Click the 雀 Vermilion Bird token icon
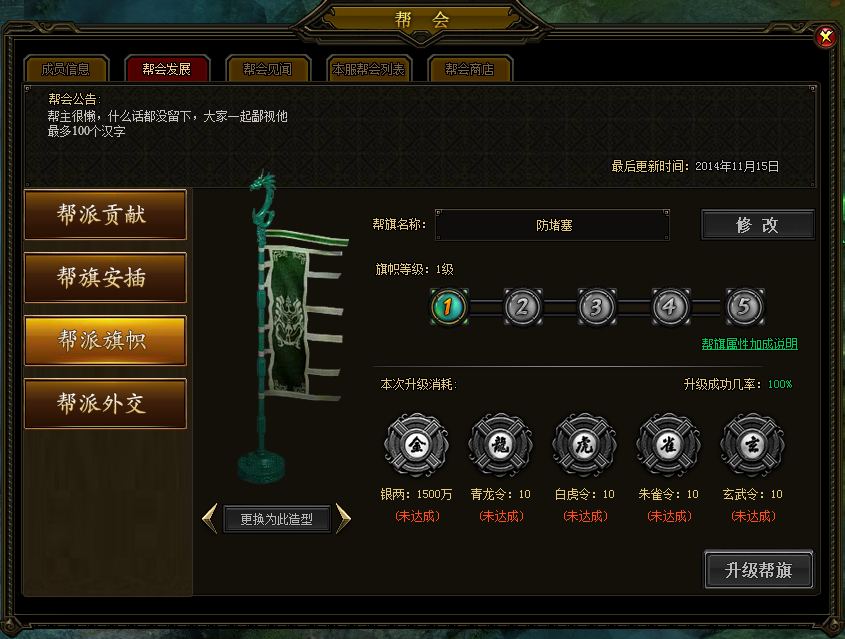The height and width of the screenshot is (639, 845). coord(668,445)
